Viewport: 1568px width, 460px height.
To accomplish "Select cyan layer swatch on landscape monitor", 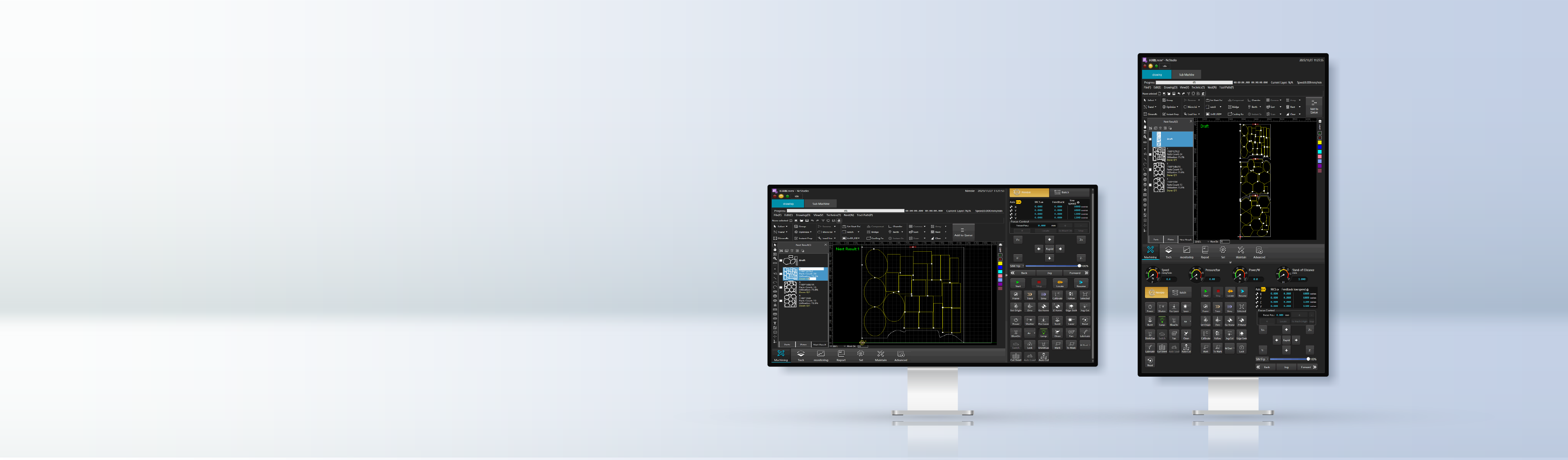I will click(1001, 272).
